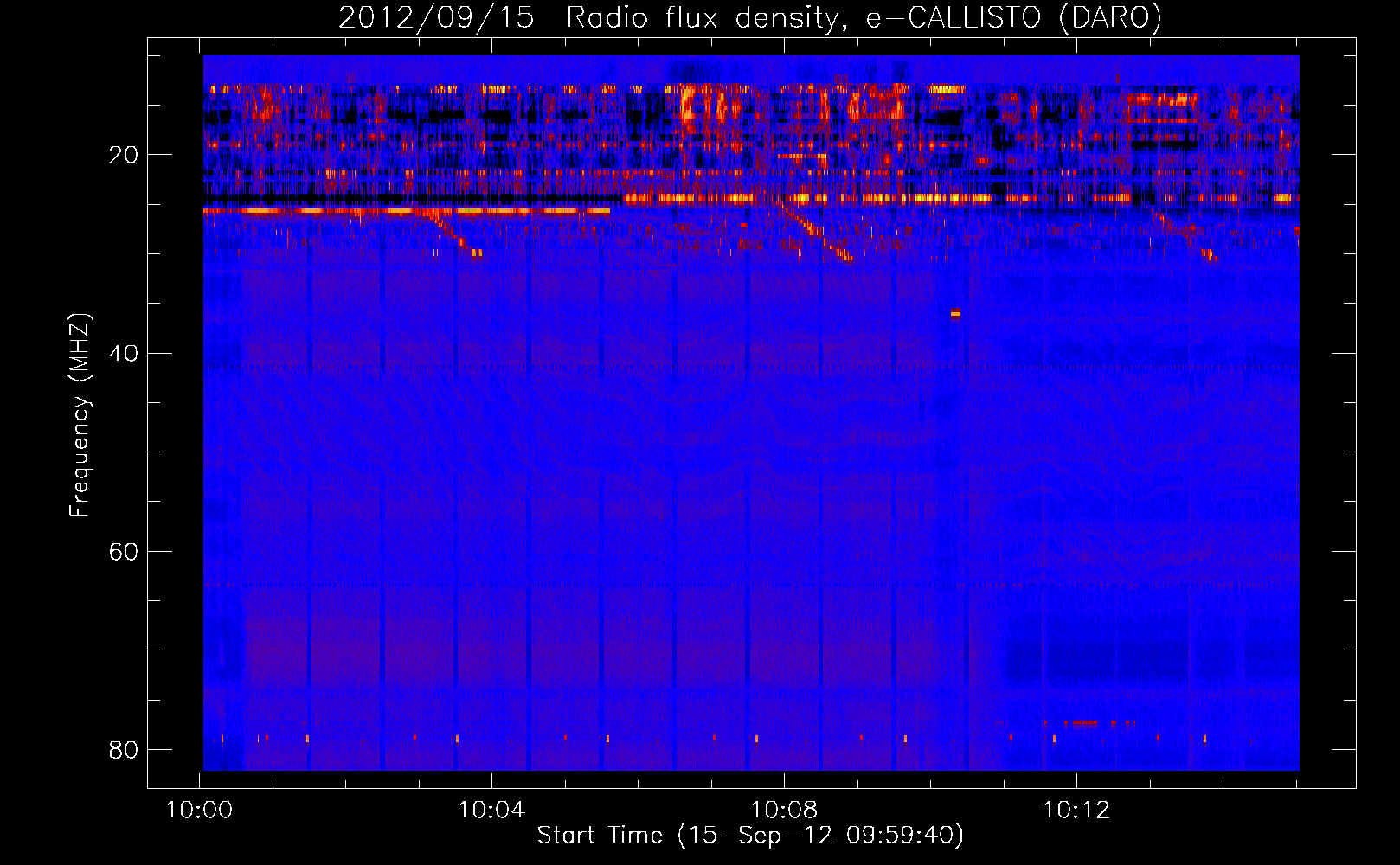The width and height of the screenshot is (1400, 865).
Task: Click the '60' frequency tick label
Action: pos(124,552)
